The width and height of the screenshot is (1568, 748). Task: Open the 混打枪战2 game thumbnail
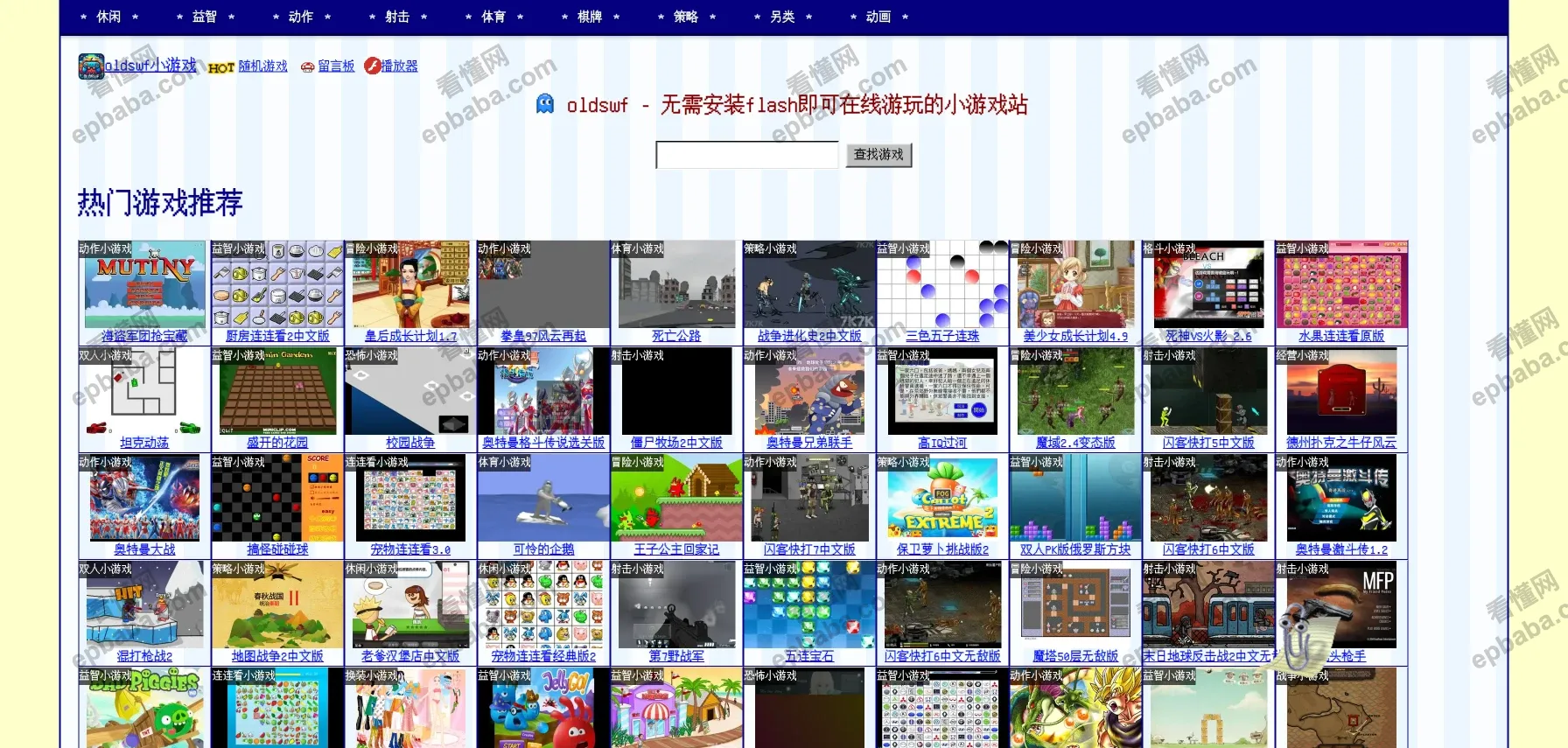tap(144, 605)
